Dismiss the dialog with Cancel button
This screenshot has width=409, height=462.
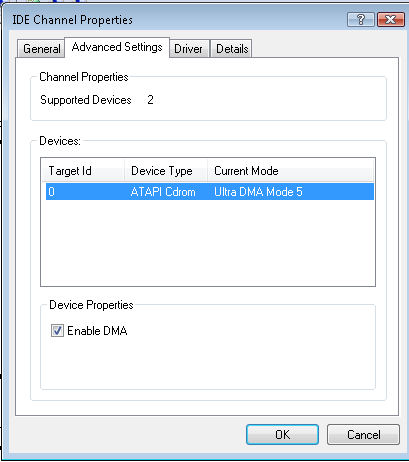363,434
